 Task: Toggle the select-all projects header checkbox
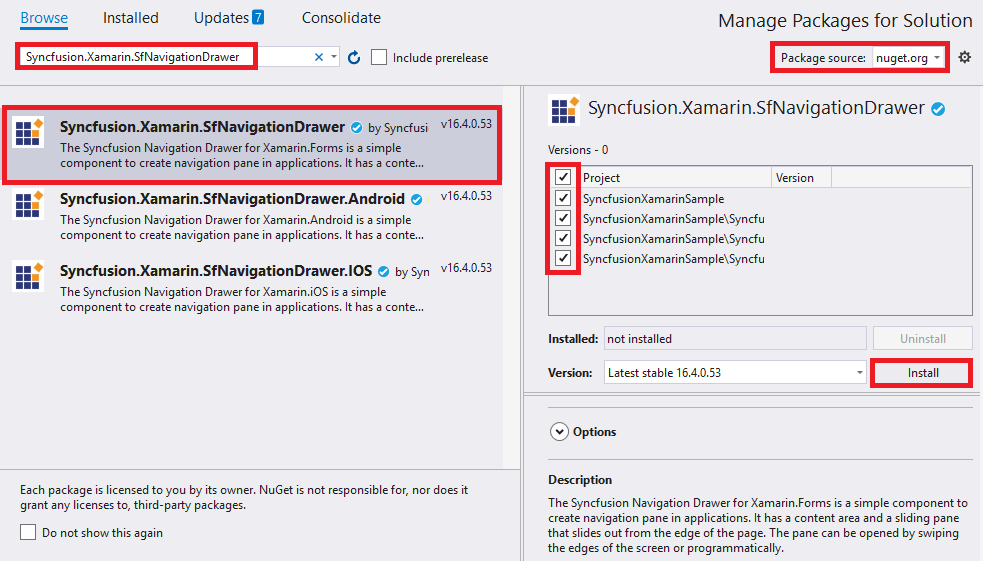[563, 178]
